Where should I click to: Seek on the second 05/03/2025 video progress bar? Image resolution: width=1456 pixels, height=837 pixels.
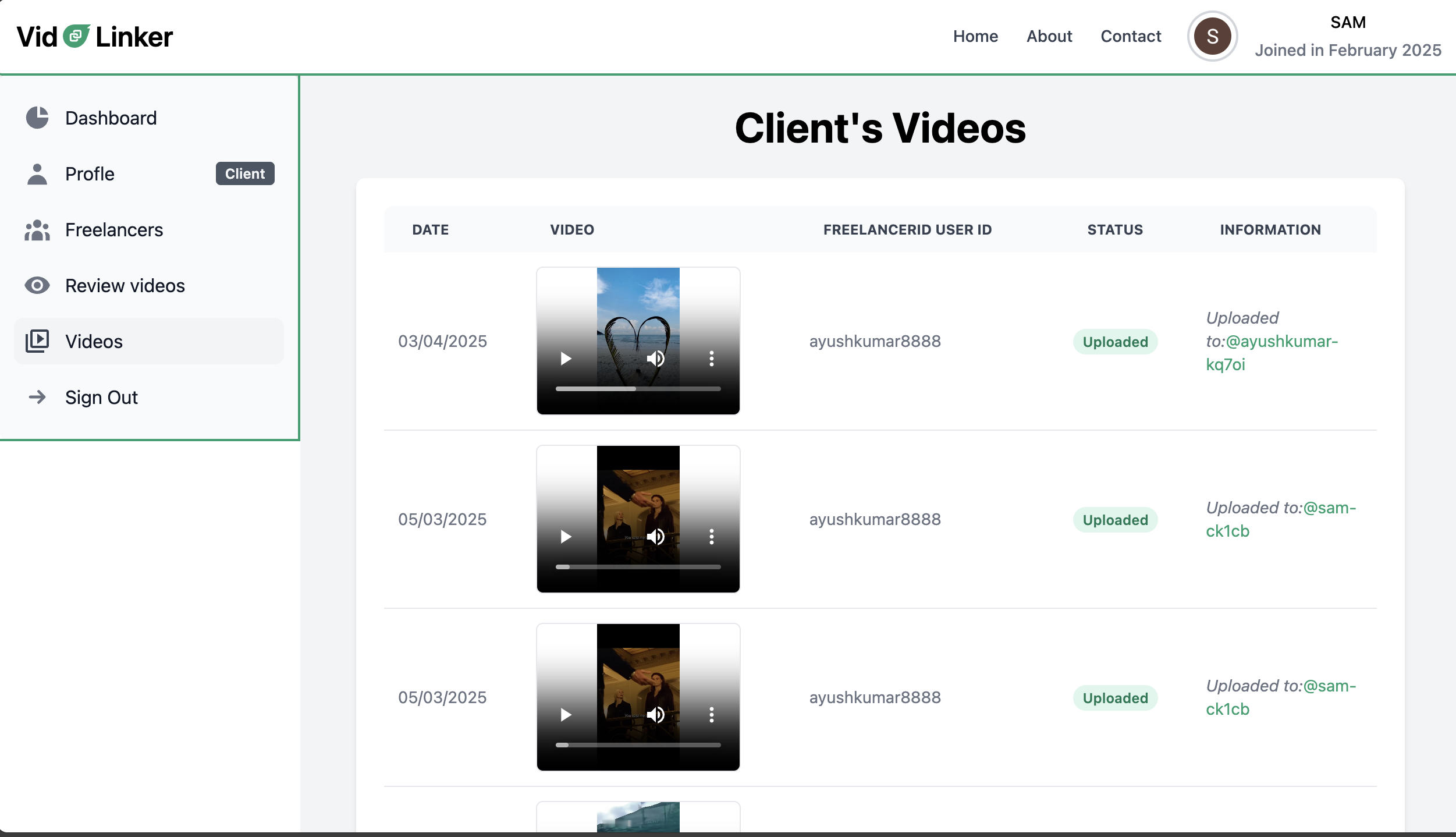638,745
